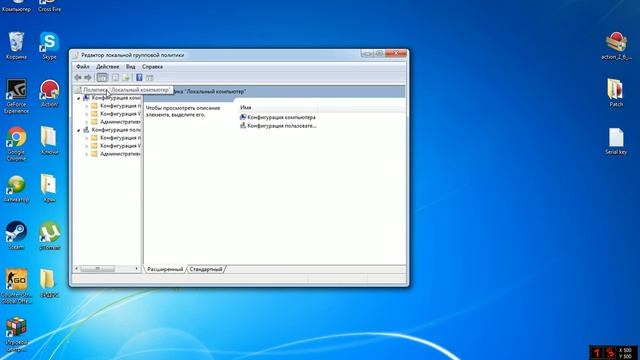Viewport: 640px width, 360px height.
Task: Select the folder icon beside Google Chrome
Action: pyautogui.click(x=49, y=141)
